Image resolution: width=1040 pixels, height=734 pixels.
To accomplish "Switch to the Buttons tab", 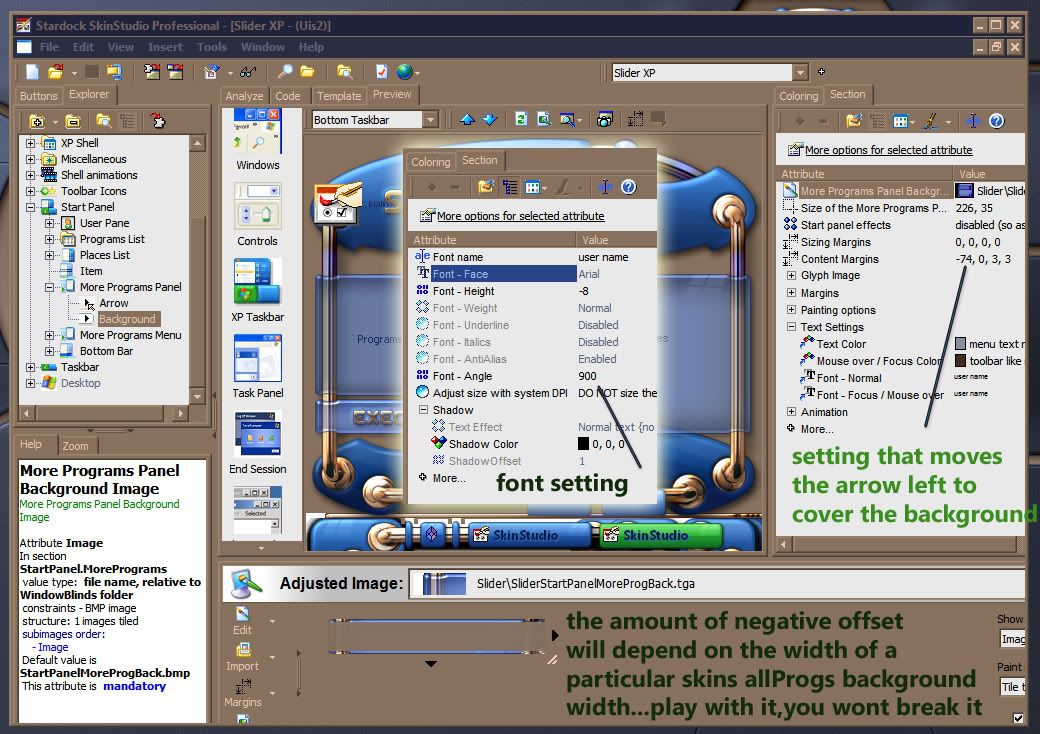I will pyautogui.click(x=38, y=96).
